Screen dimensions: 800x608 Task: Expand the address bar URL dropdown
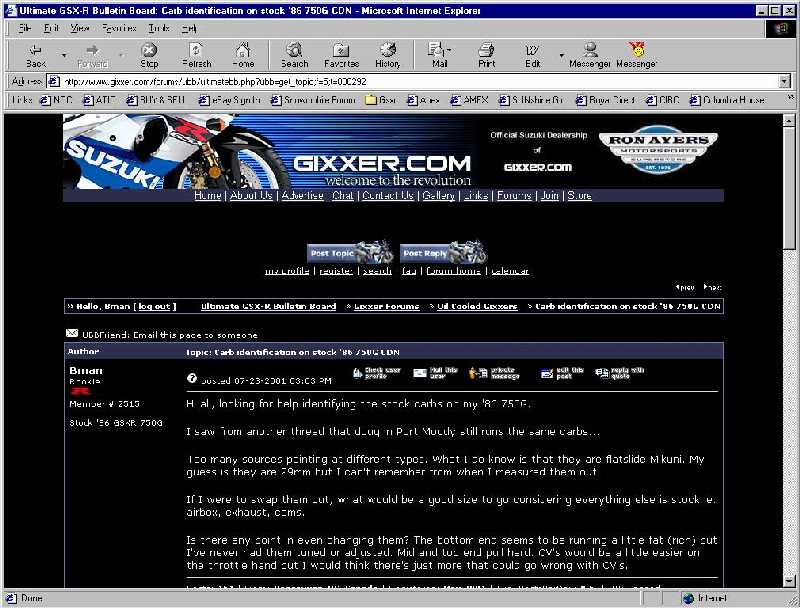(x=784, y=81)
